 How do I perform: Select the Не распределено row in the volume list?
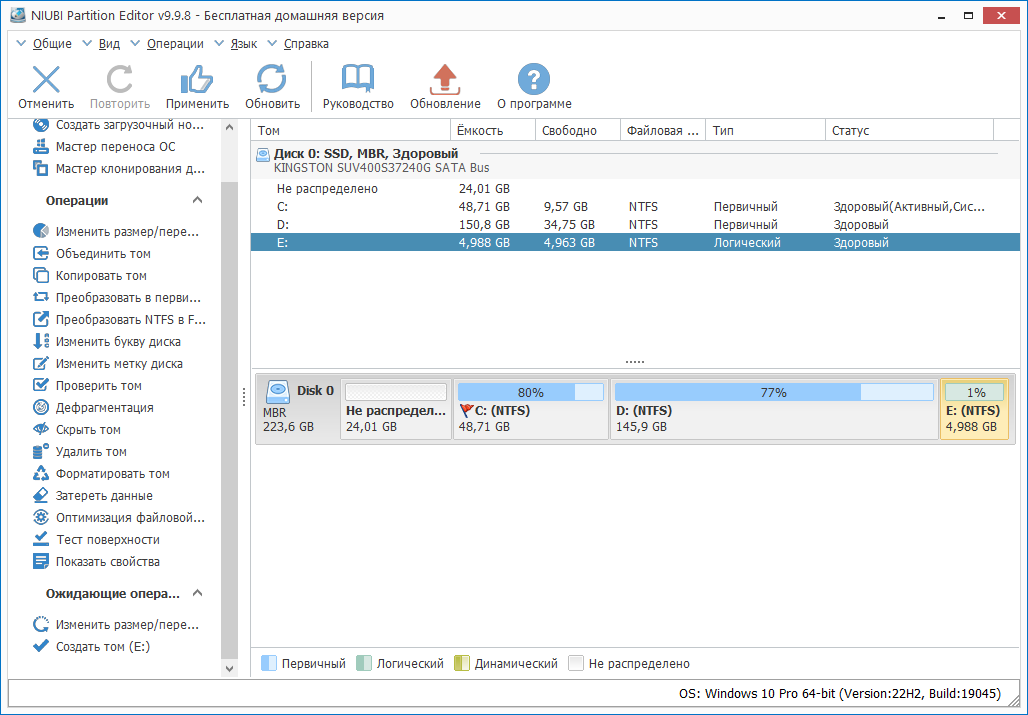[635, 189]
